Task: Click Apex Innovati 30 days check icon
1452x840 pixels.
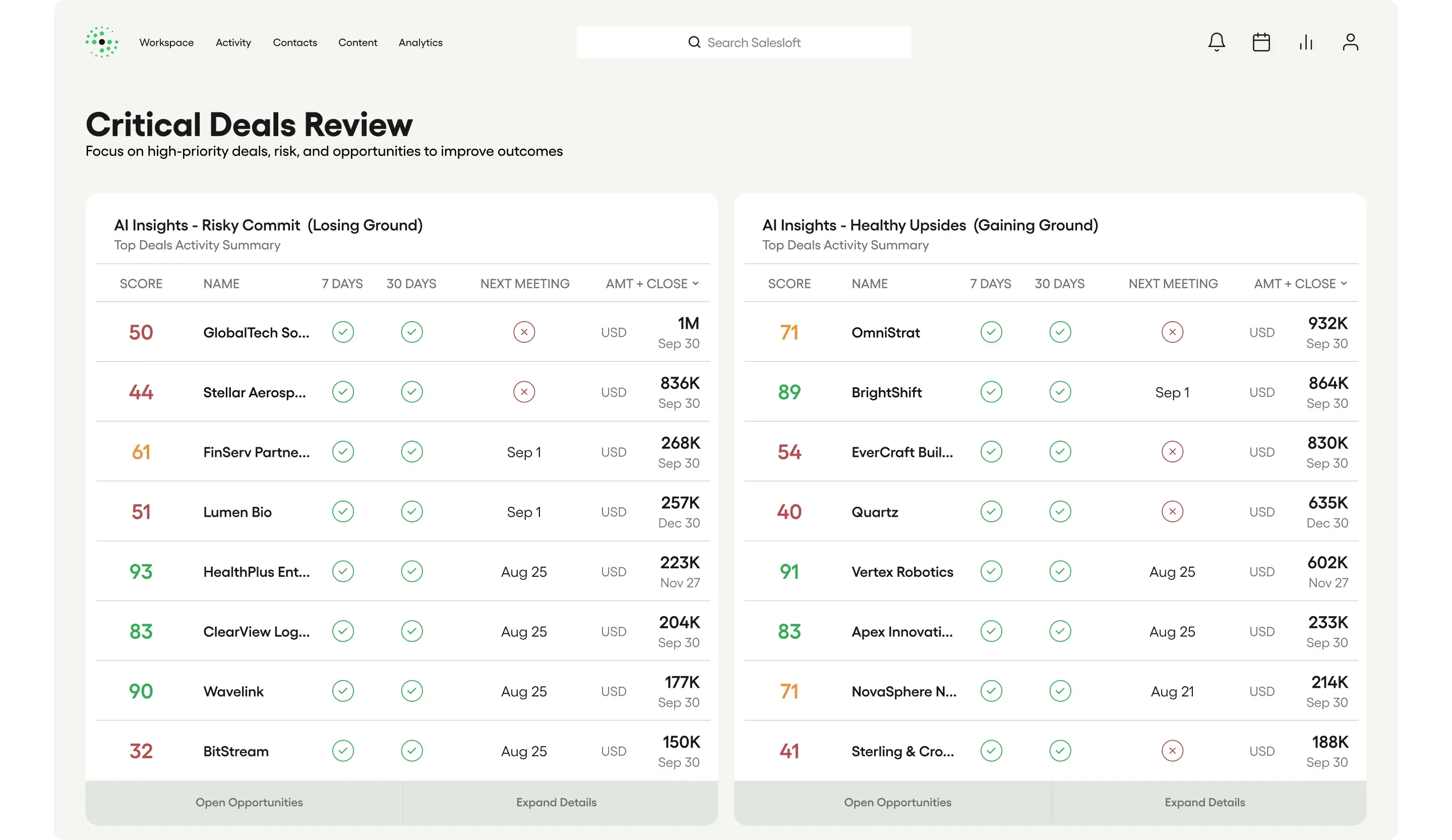Action: tap(1060, 631)
